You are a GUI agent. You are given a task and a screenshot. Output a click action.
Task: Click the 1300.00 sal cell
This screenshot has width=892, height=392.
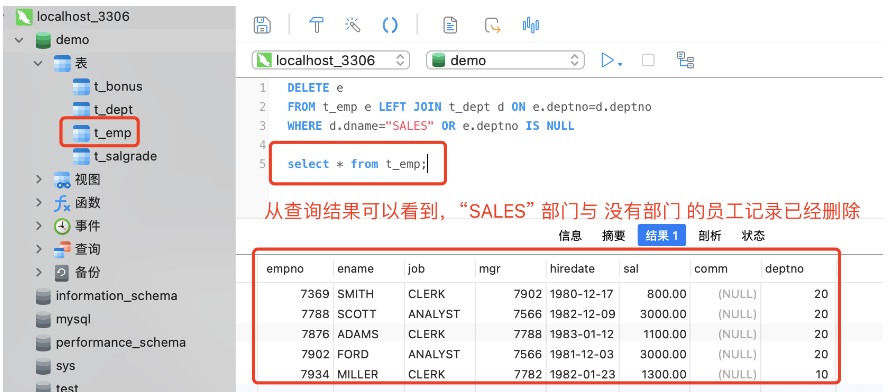[x=655, y=374]
